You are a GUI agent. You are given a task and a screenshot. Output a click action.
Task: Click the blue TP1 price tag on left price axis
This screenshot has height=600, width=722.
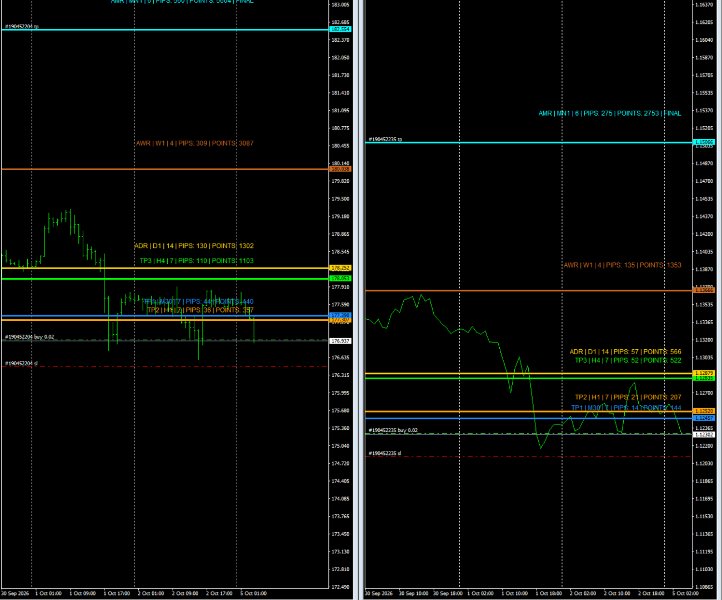click(341, 315)
